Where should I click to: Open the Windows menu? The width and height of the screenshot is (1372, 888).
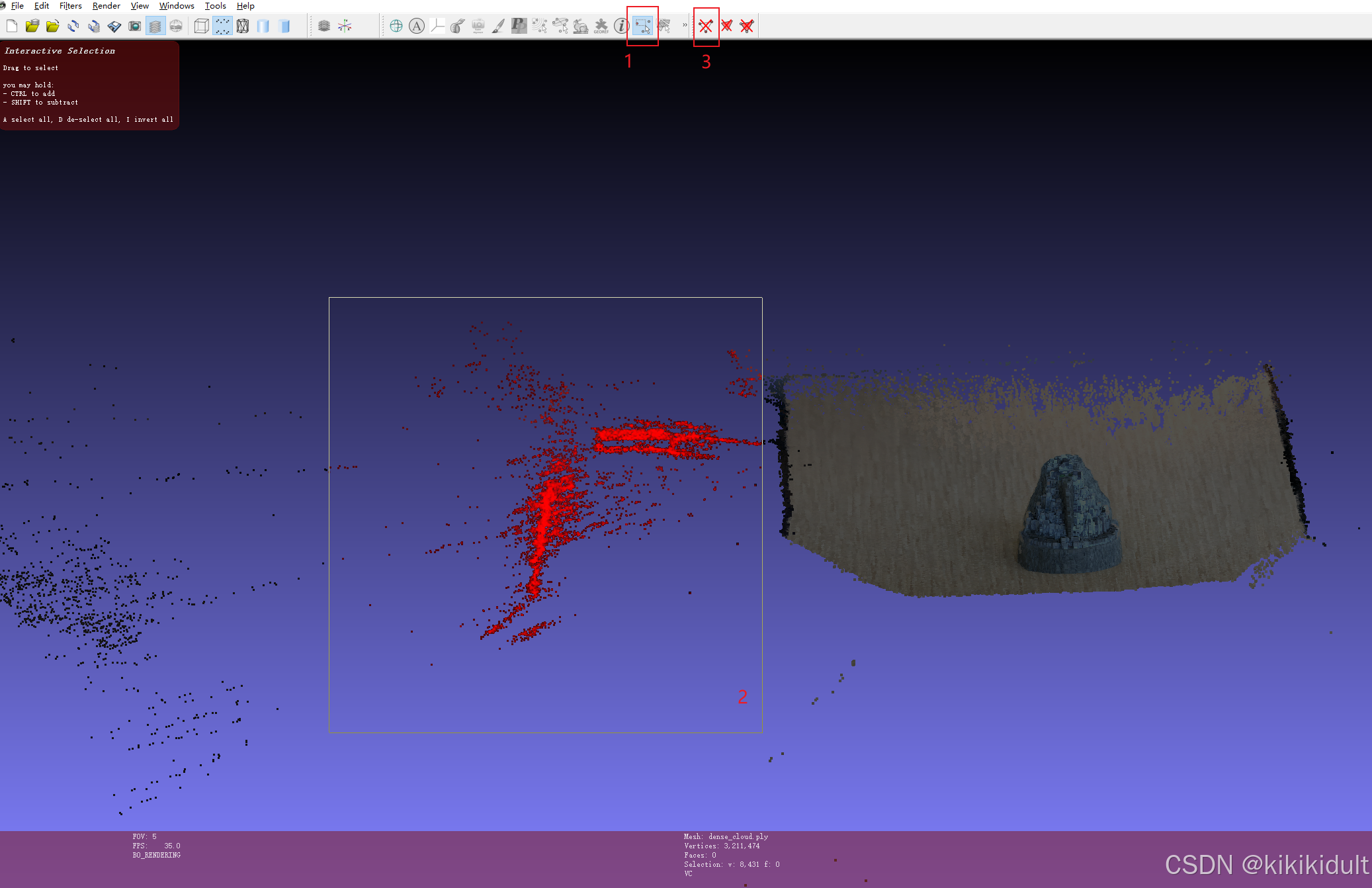(177, 6)
